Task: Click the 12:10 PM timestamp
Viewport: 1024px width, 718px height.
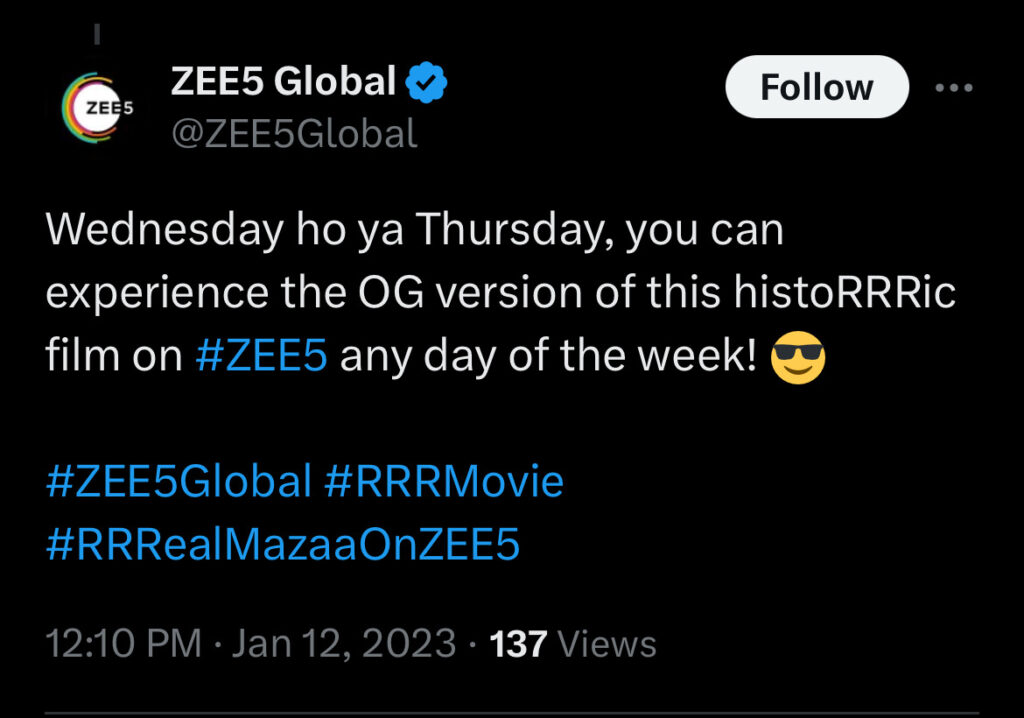Action: pos(124,643)
